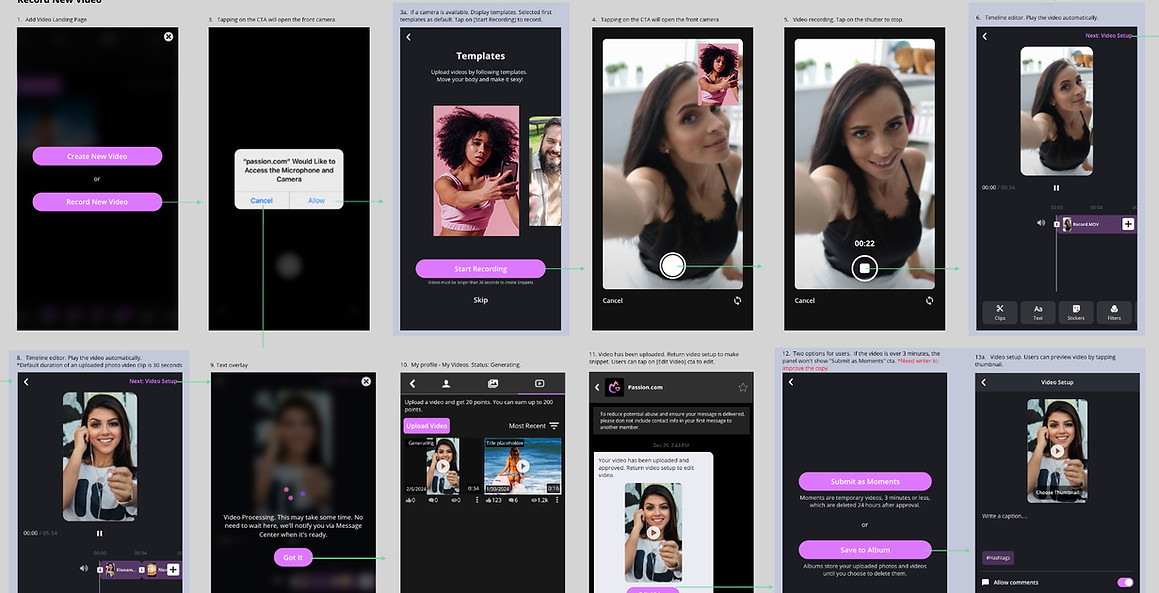Tap the Record New Video button
The height and width of the screenshot is (593, 1159).
pos(97,201)
